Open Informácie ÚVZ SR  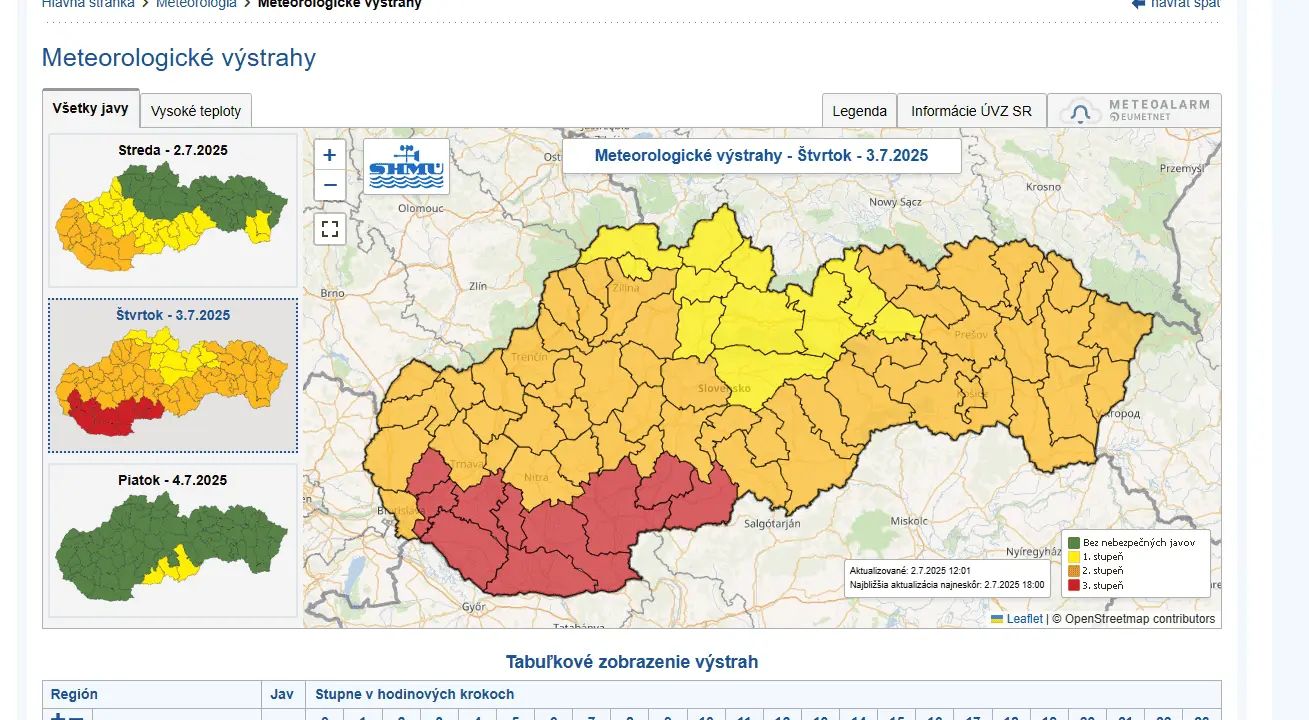click(971, 111)
